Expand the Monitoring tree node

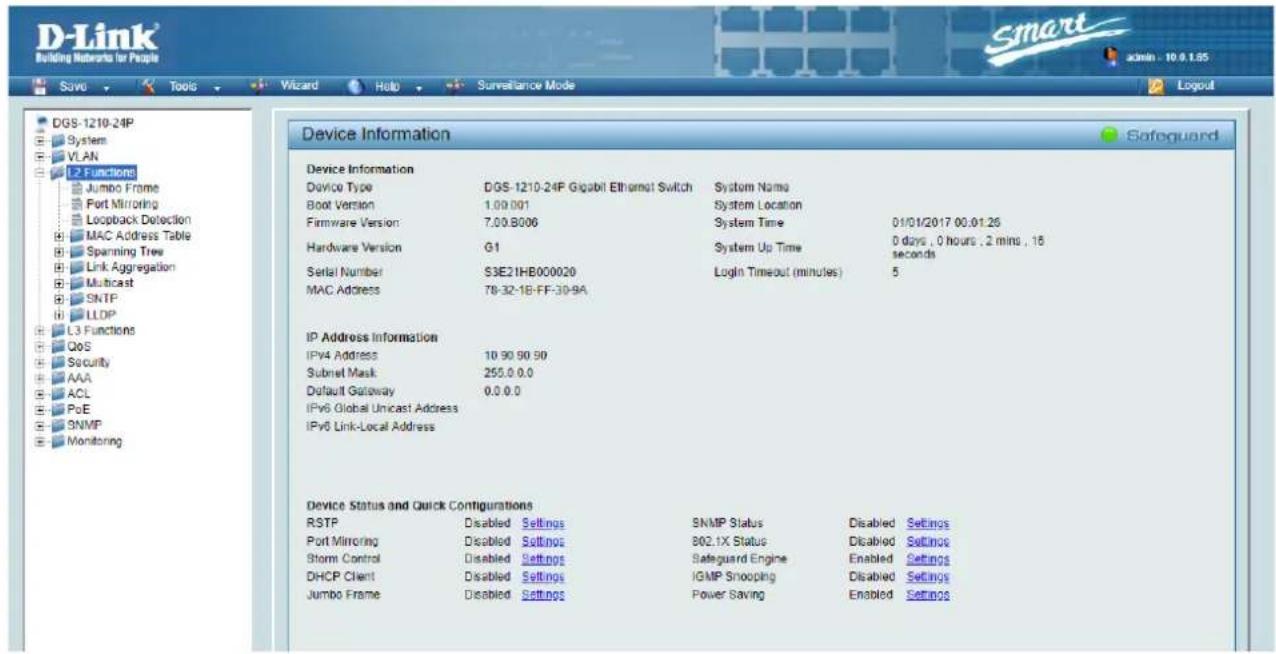[x=41, y=441]
